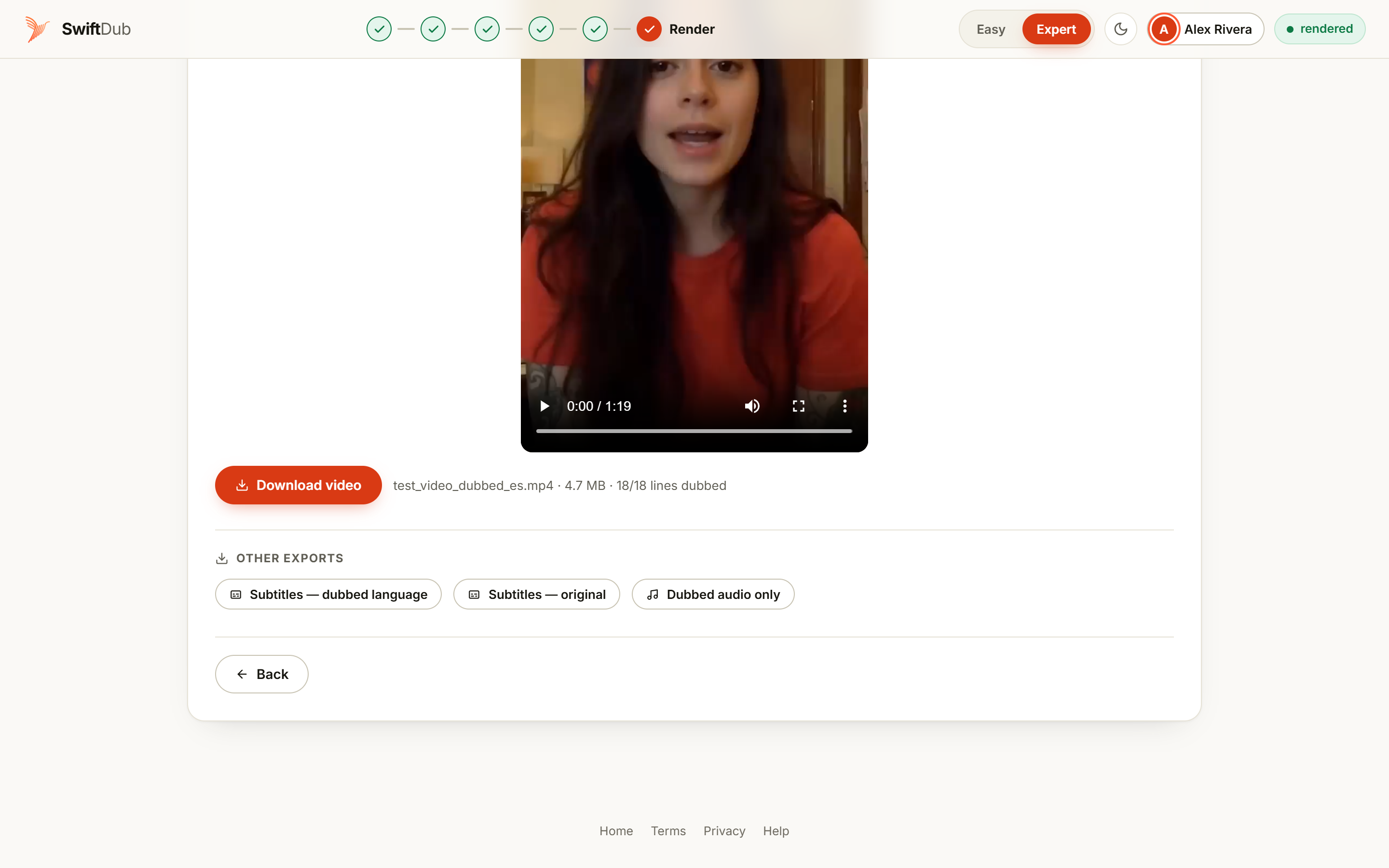Enter fullscreen for the video
1389x868 pixels.
pyautogui.click(x=798, y=406)
